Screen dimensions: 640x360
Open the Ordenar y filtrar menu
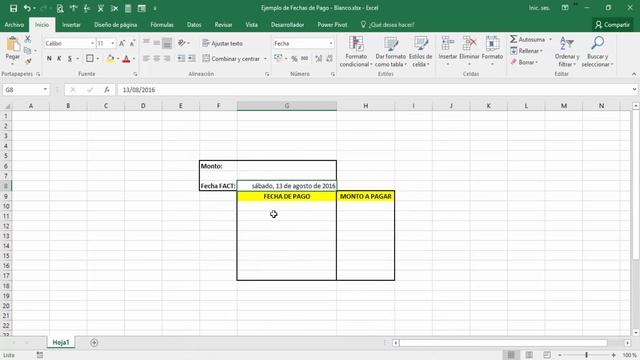567,52
